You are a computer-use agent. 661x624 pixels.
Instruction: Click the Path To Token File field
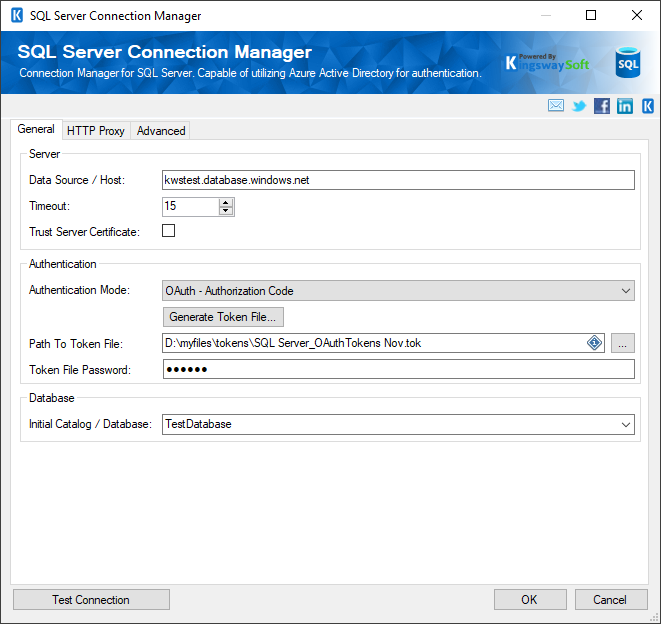[x=383, y=343]
